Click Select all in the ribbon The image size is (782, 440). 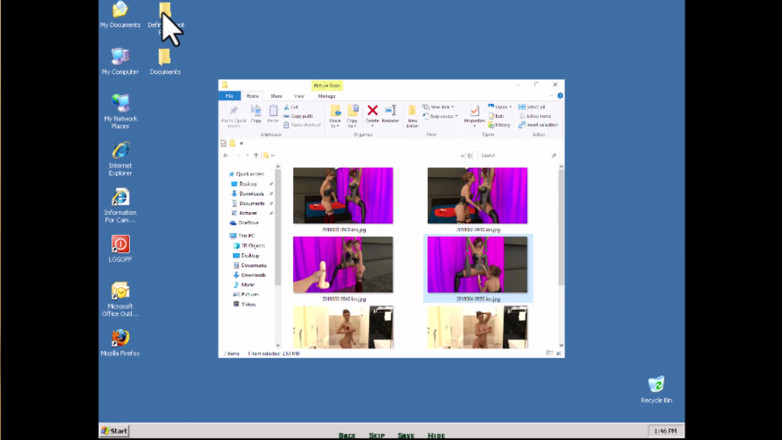pos(532,107)
